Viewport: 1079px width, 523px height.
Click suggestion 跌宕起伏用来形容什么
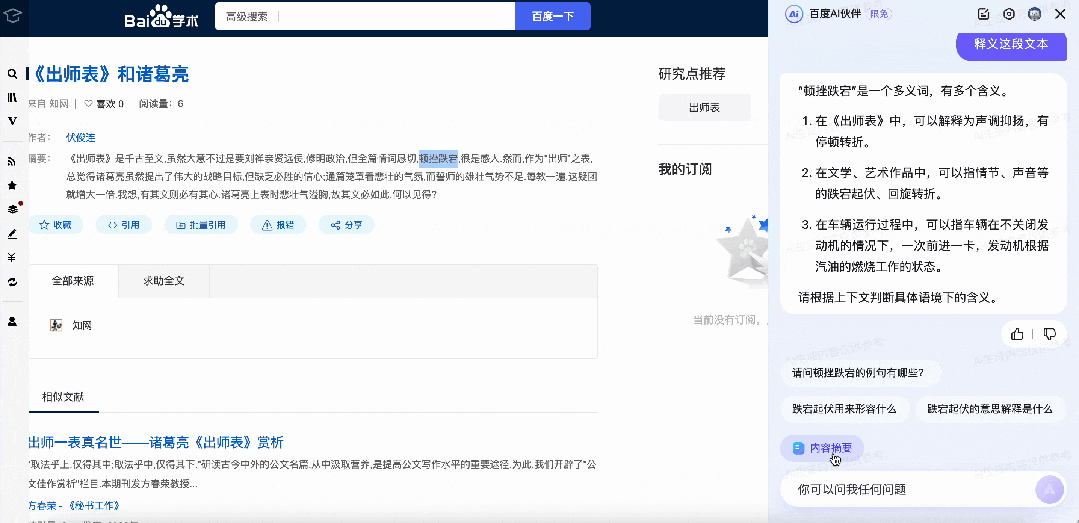click(844, 409)
